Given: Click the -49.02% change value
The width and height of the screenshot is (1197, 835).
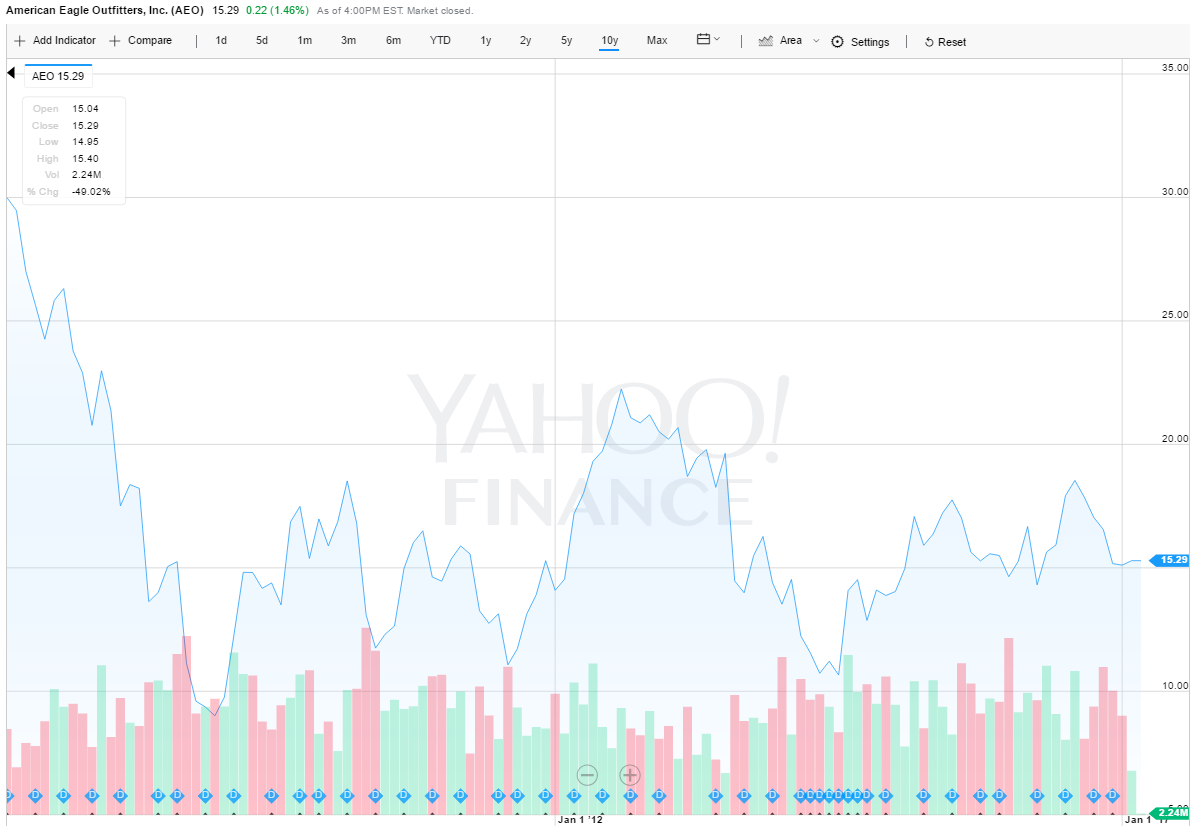Looking at the screenshot, I should tap(91, 192).
